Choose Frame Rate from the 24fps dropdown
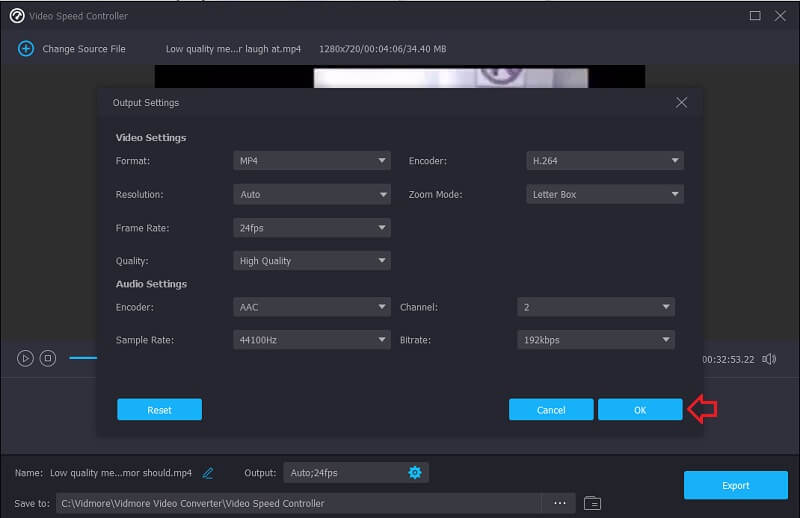 (311, 228)
